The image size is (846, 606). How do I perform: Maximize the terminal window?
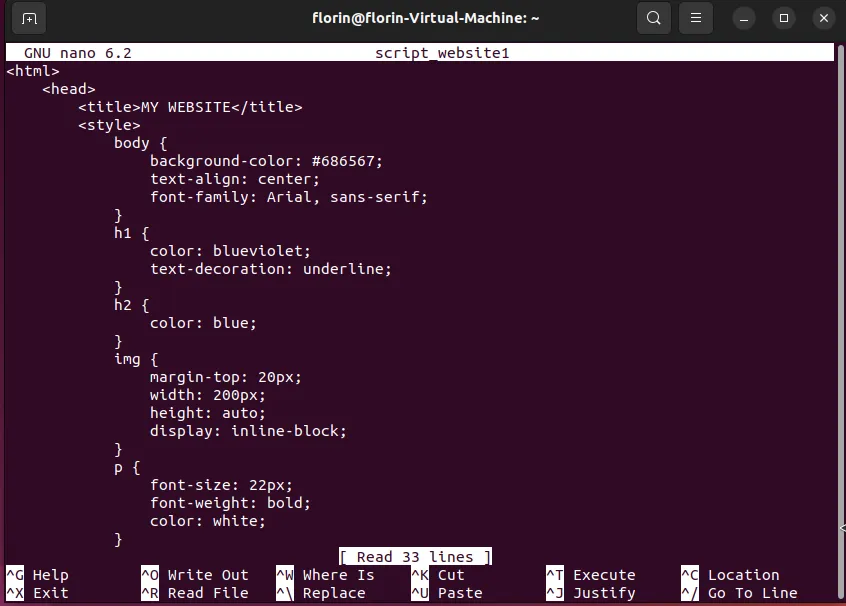coord(784,18)
